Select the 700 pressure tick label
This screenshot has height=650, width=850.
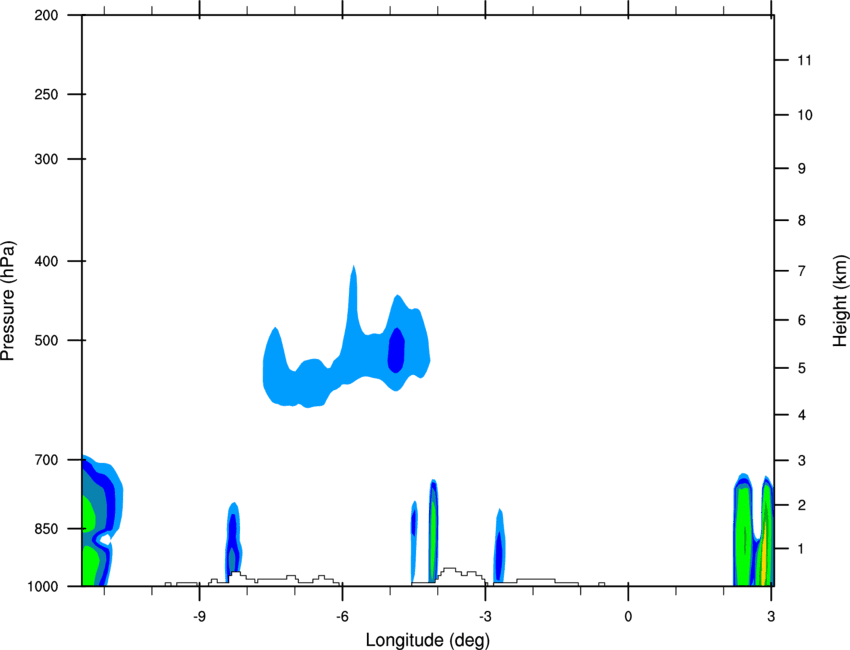[x=46, y=460]
